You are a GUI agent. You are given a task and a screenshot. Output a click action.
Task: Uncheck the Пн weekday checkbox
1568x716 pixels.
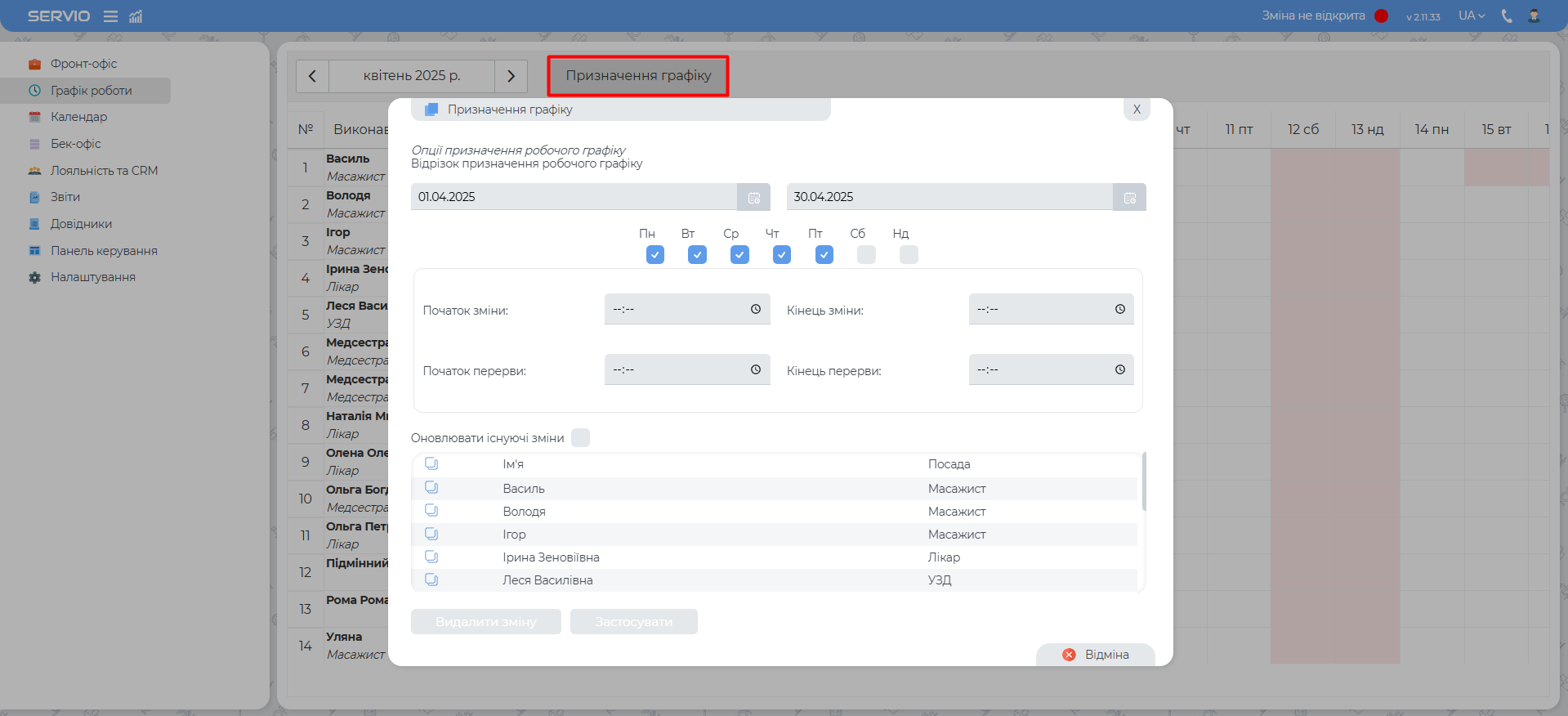[x=654, y=255]
